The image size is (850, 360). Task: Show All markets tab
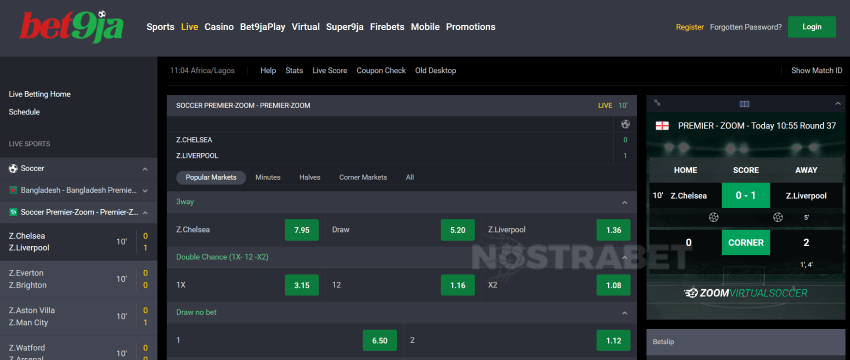tap(410, 177)
